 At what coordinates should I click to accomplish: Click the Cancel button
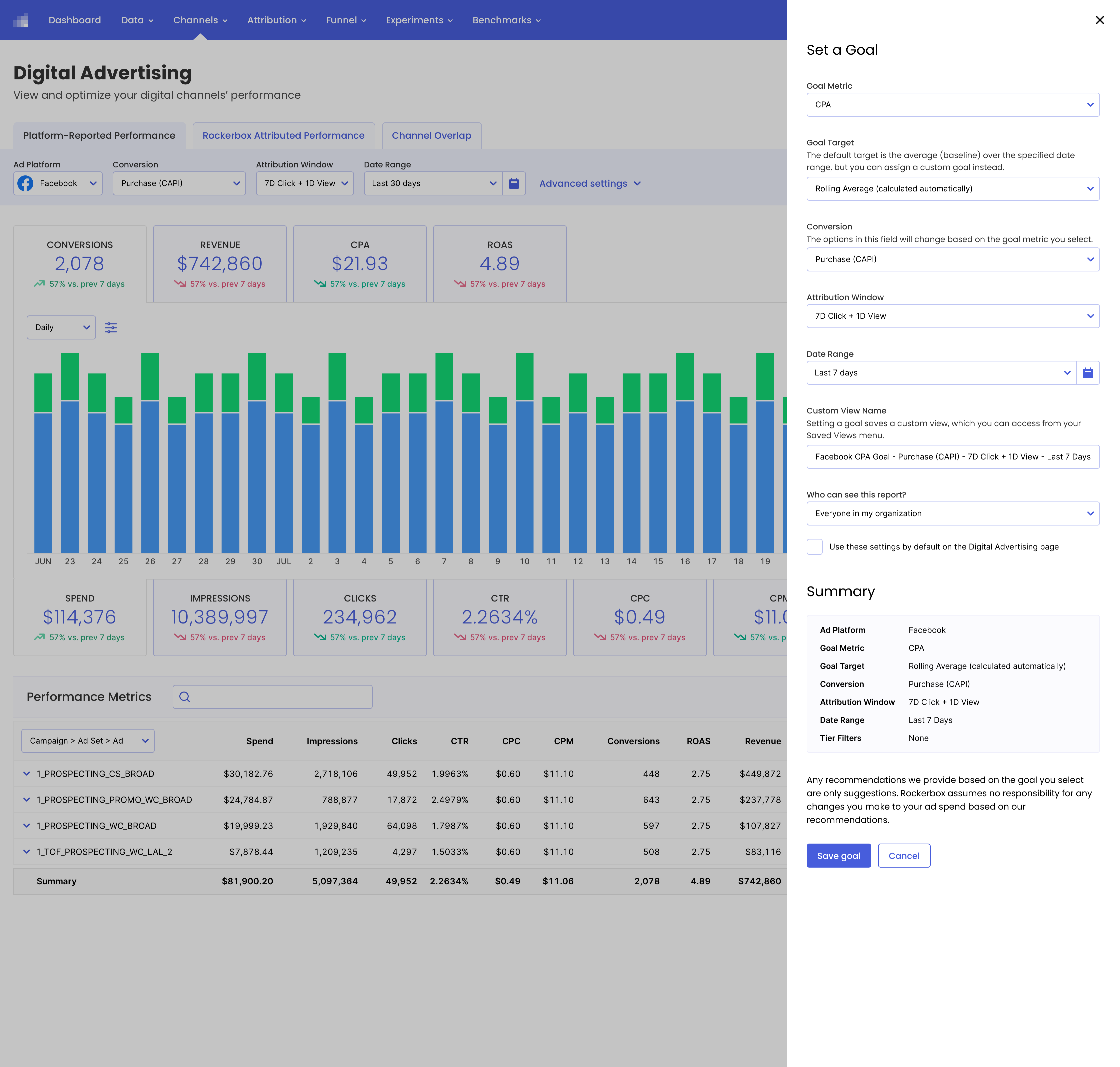point(903,855)
